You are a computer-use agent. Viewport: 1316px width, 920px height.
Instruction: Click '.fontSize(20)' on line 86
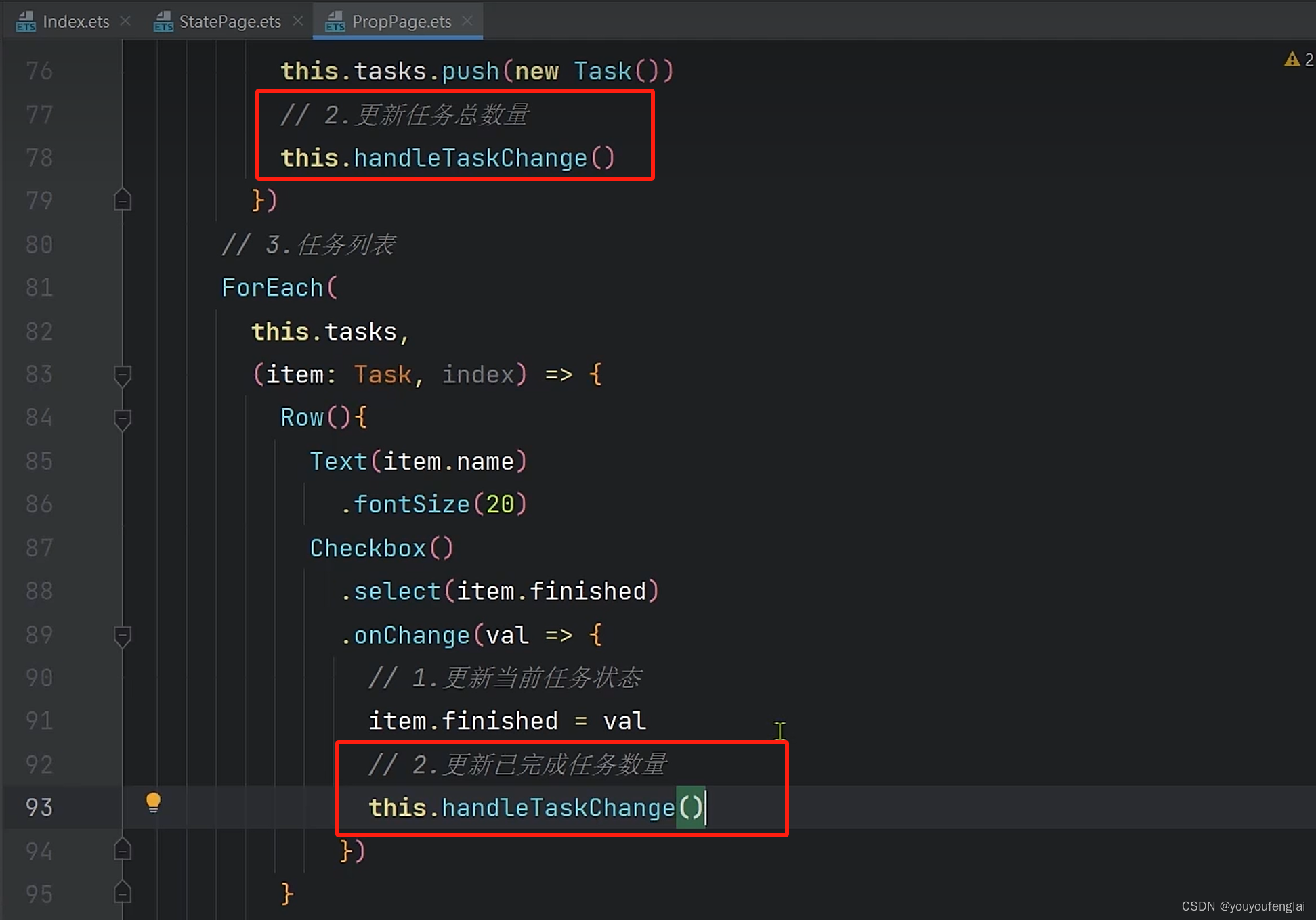(x=433, y=504)
